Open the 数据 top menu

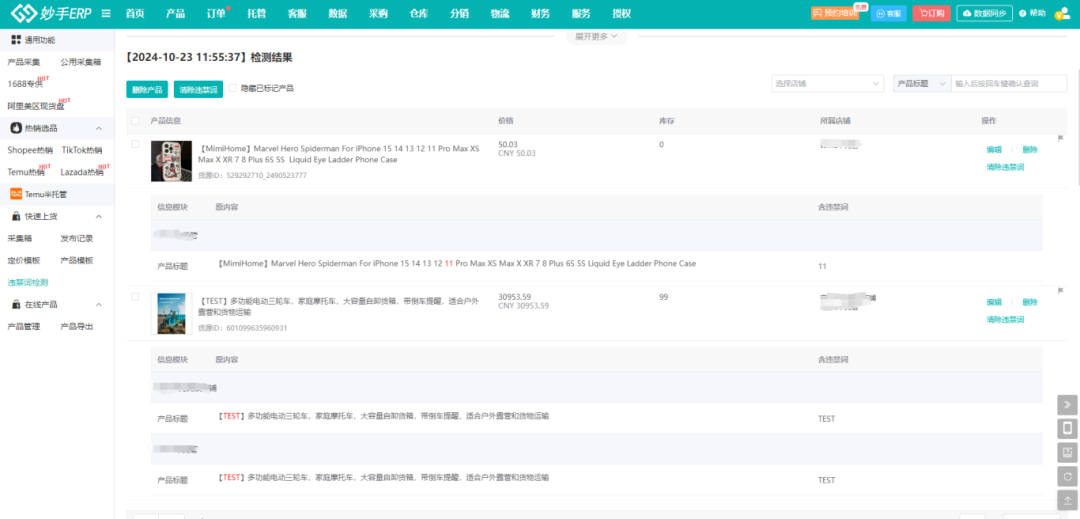pyautogui.click(x=338, y=14)
